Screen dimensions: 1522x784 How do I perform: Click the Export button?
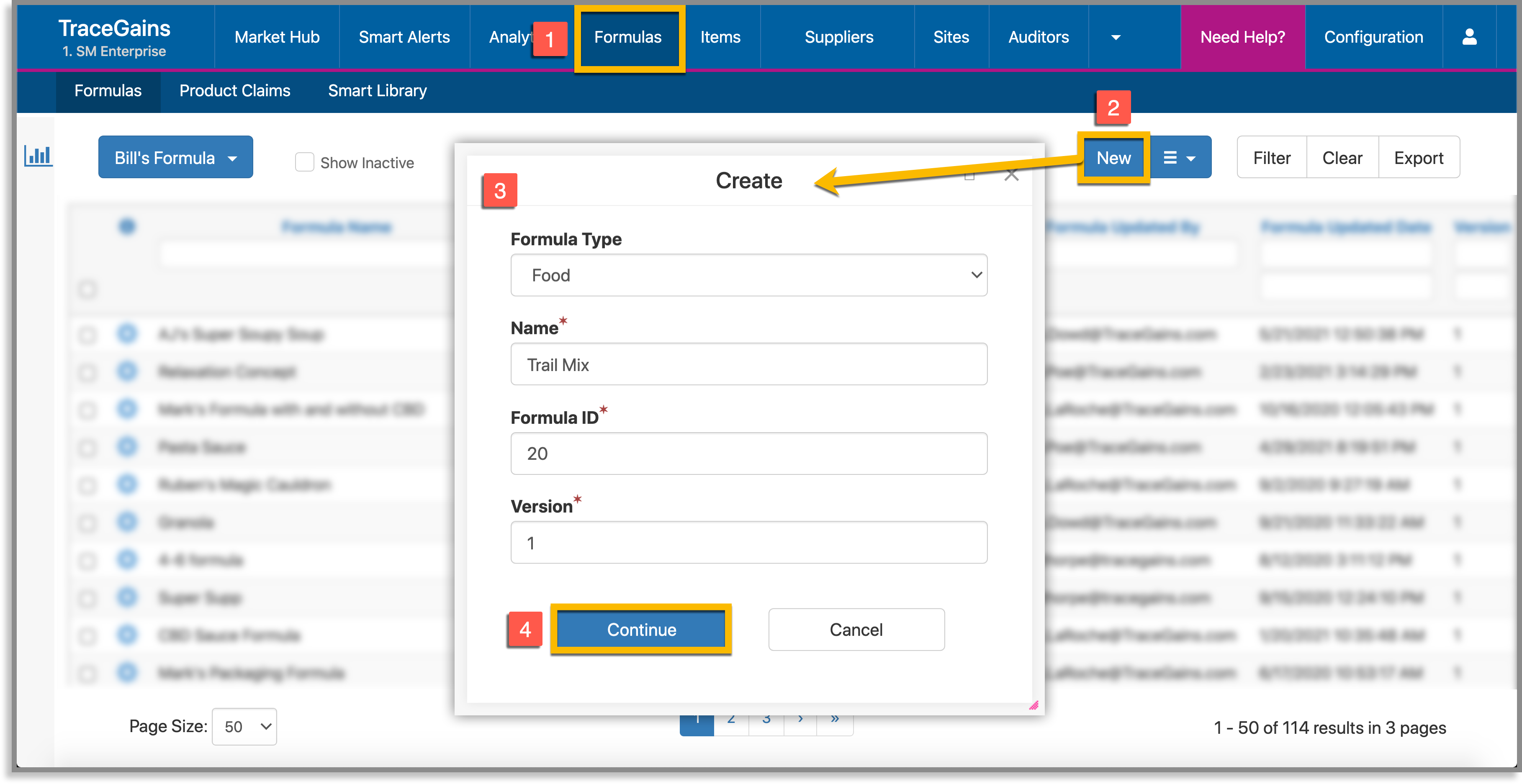pos(1418,158)
